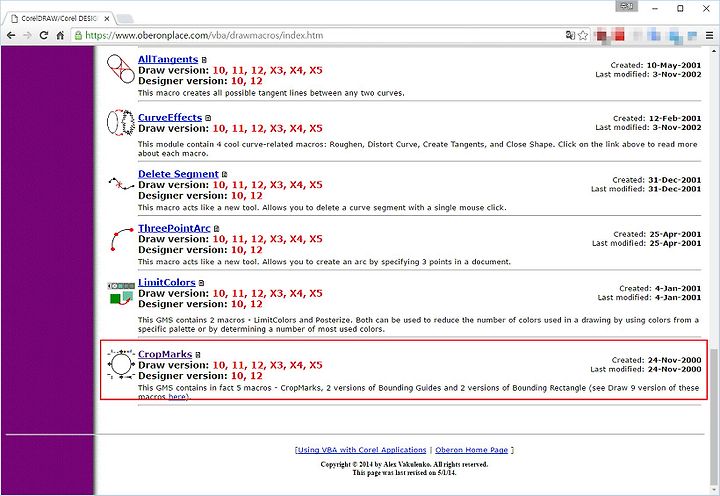Screen dimensions: 720x496
Task: Click the oberonplace.com URL address field
Action: (317, 35)
